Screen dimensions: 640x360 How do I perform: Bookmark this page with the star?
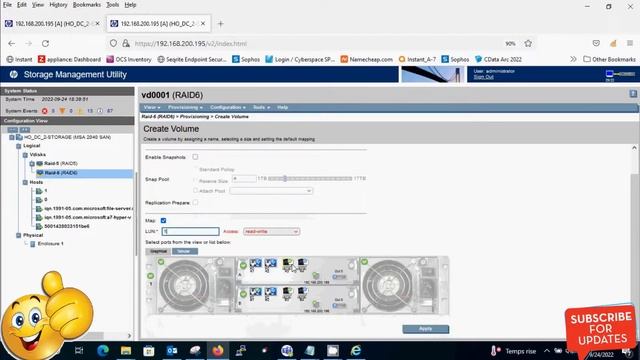pos(528,43)
